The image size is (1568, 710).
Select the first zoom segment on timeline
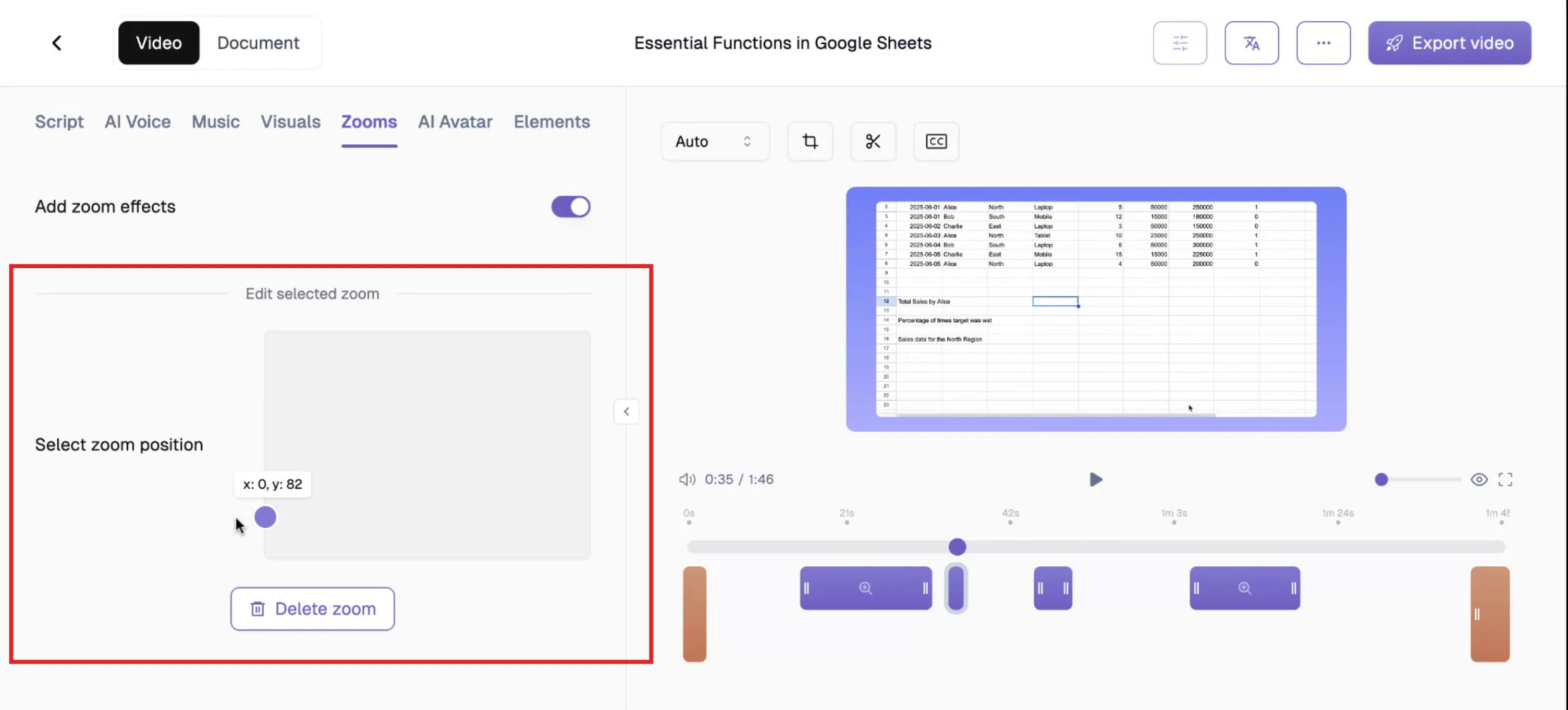pos(865,588)
